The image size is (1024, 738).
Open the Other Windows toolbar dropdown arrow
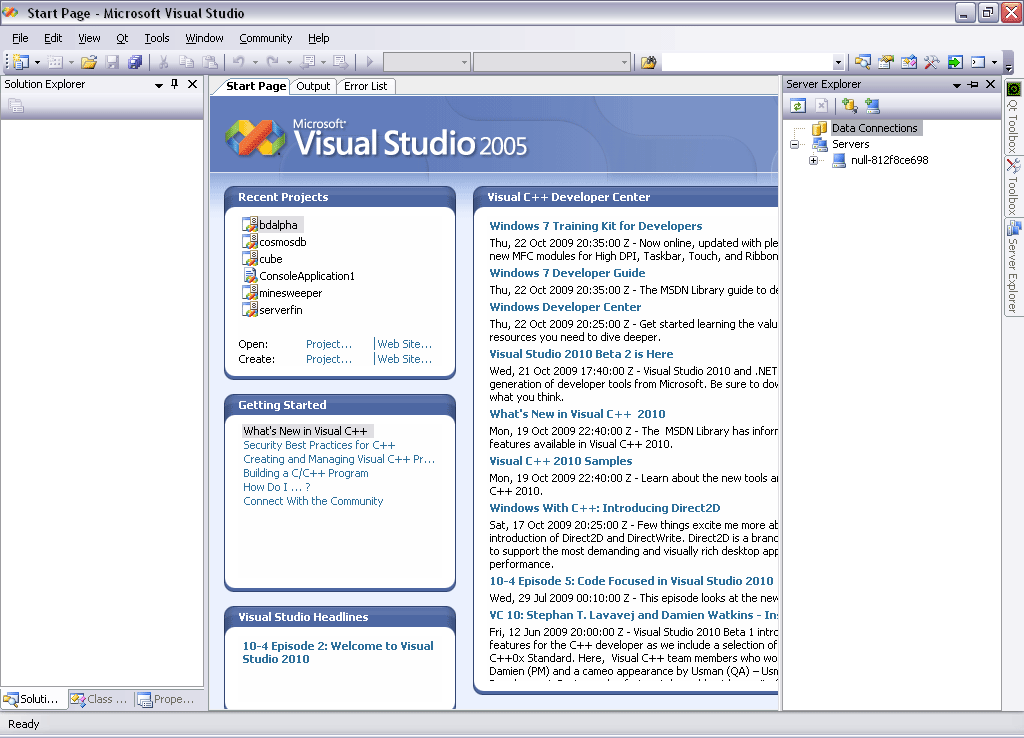(995, 62)
